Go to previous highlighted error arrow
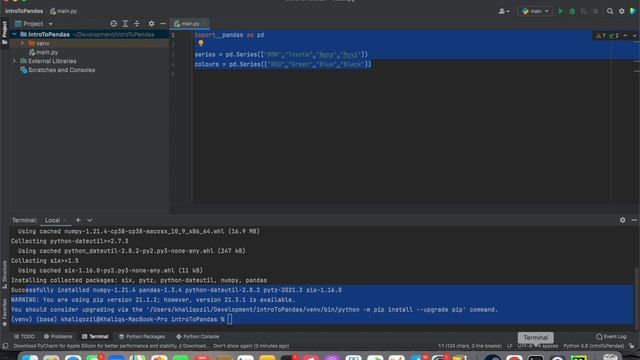Screen dimensions: 640x360 click(625, 36)
